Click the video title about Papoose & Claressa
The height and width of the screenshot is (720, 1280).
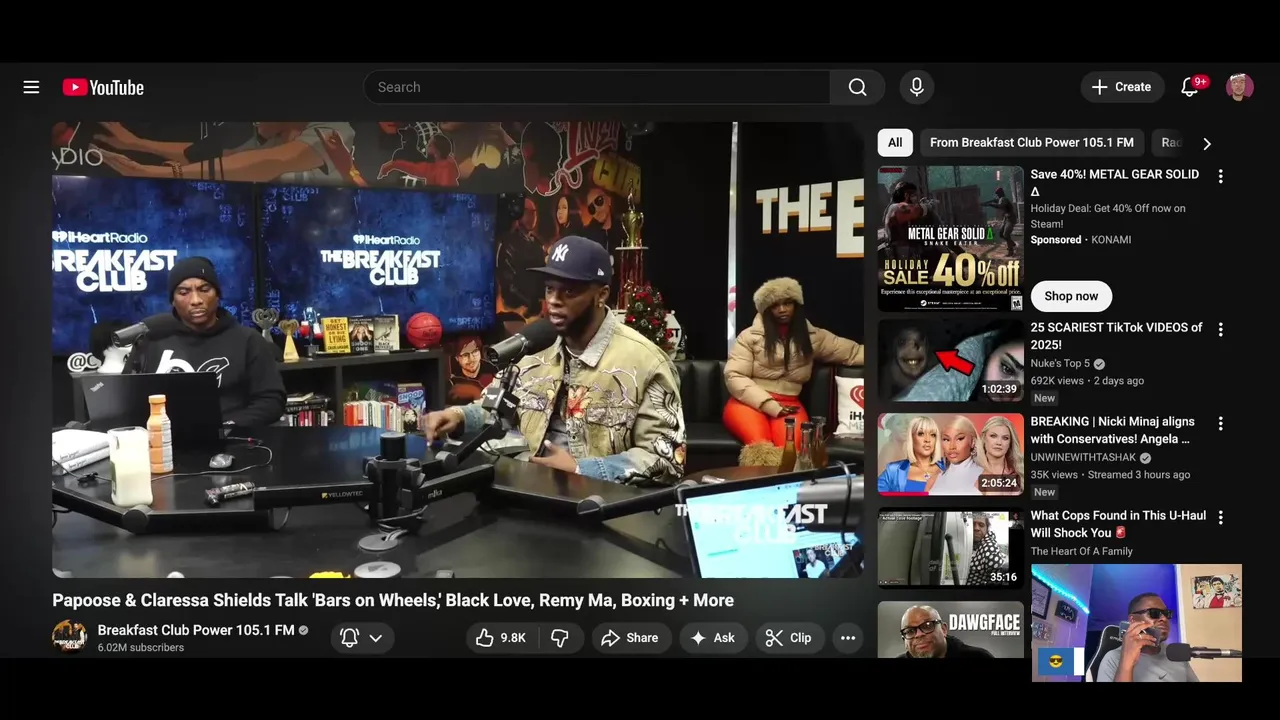[393, 600]
